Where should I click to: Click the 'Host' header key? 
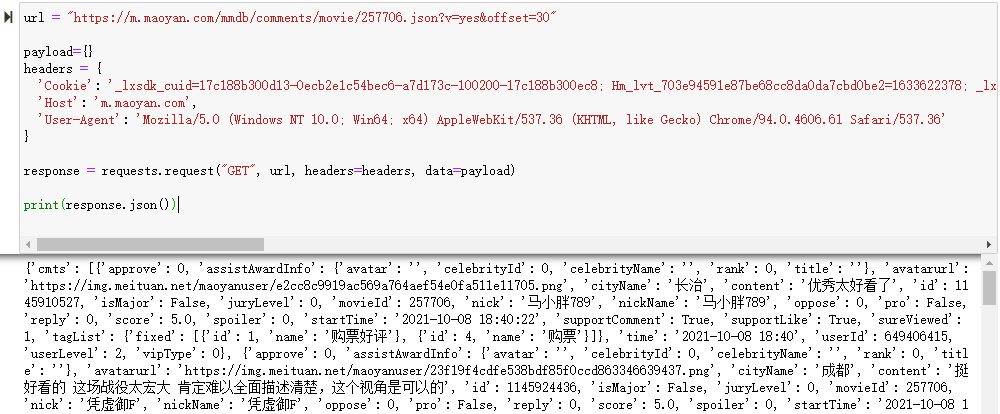[62, 102]
